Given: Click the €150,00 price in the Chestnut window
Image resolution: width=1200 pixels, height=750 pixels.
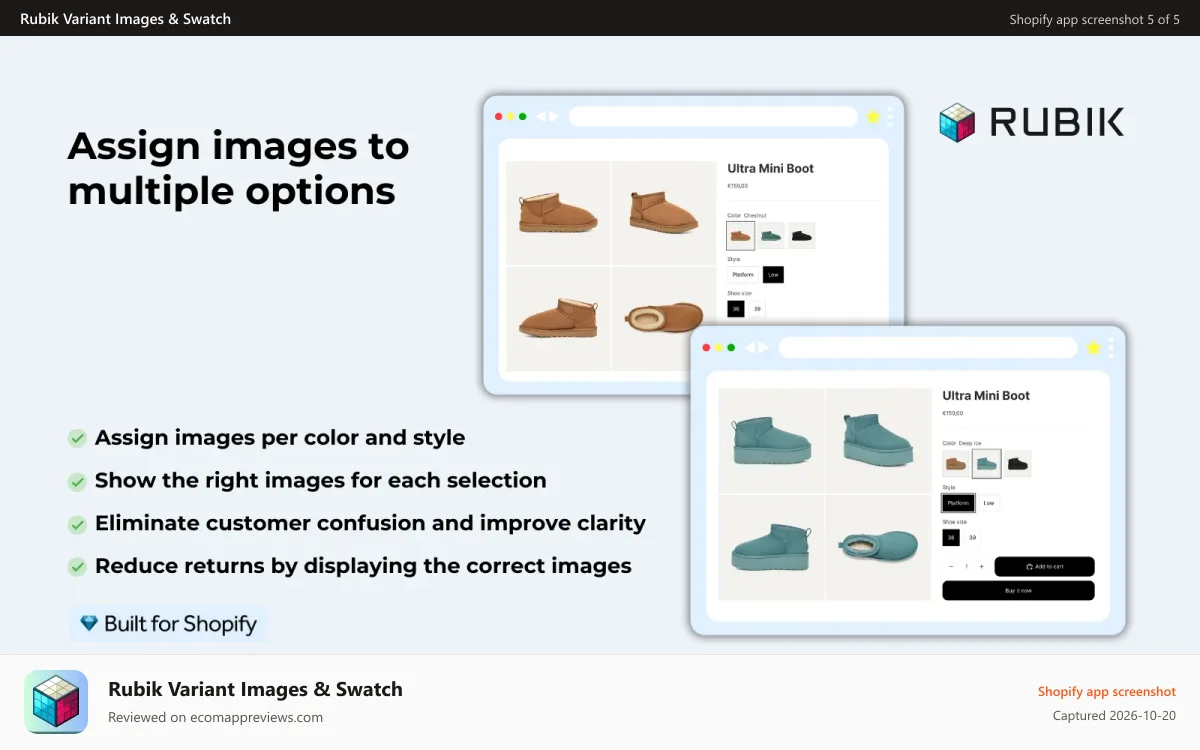Looking at the screenshot, I should pos(738,186).
